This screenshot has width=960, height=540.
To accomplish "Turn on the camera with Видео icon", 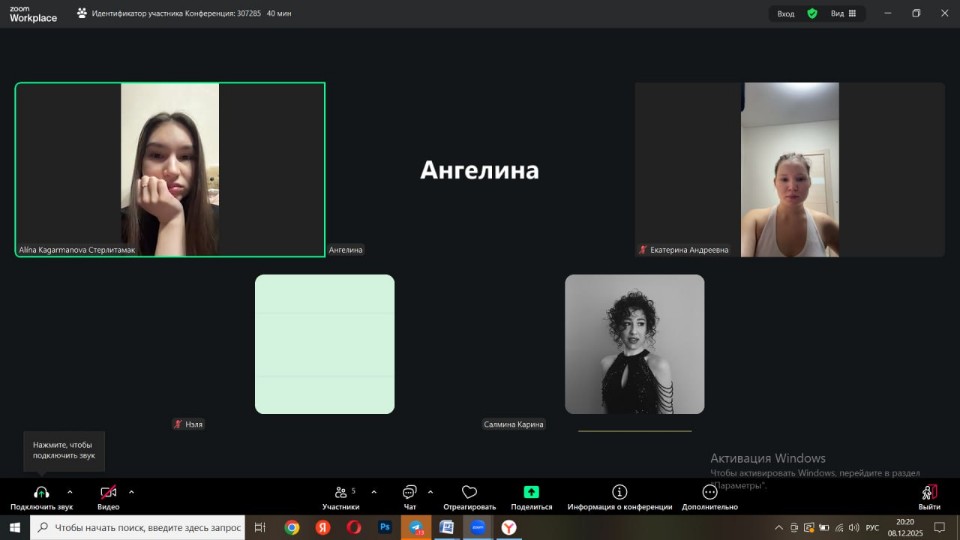I will [x=108, y=493].
